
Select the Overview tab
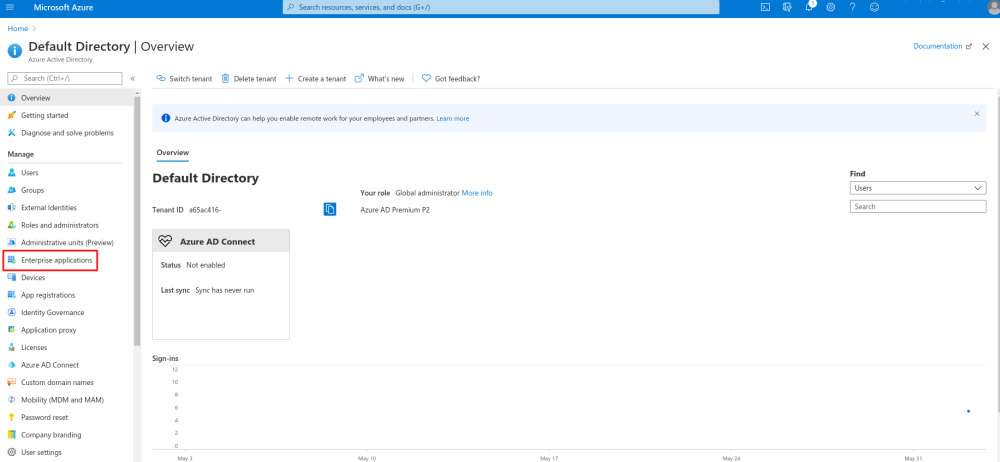172,152
